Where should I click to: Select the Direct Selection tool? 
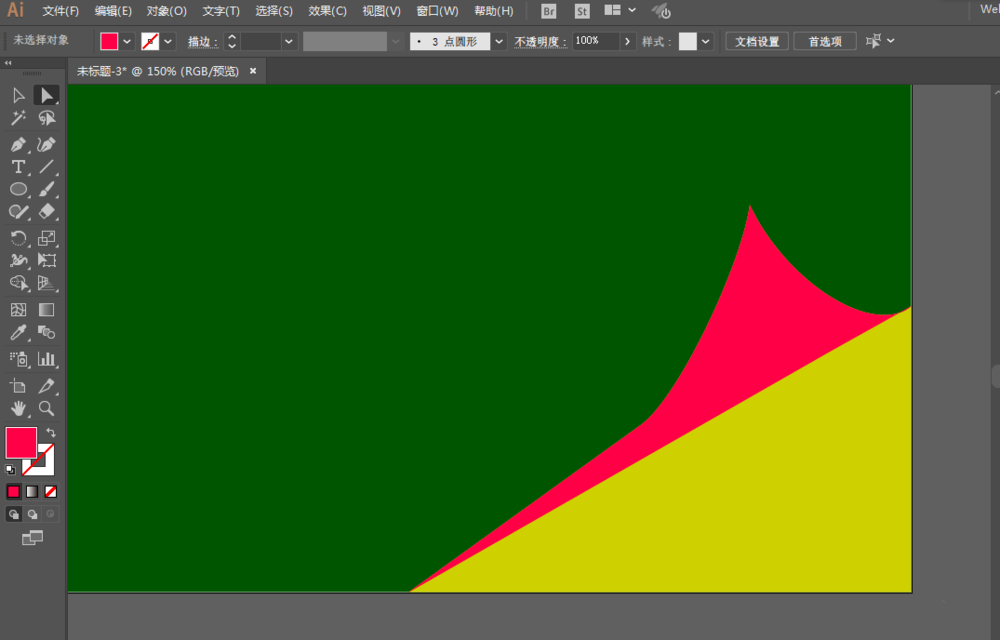(47, 96)
